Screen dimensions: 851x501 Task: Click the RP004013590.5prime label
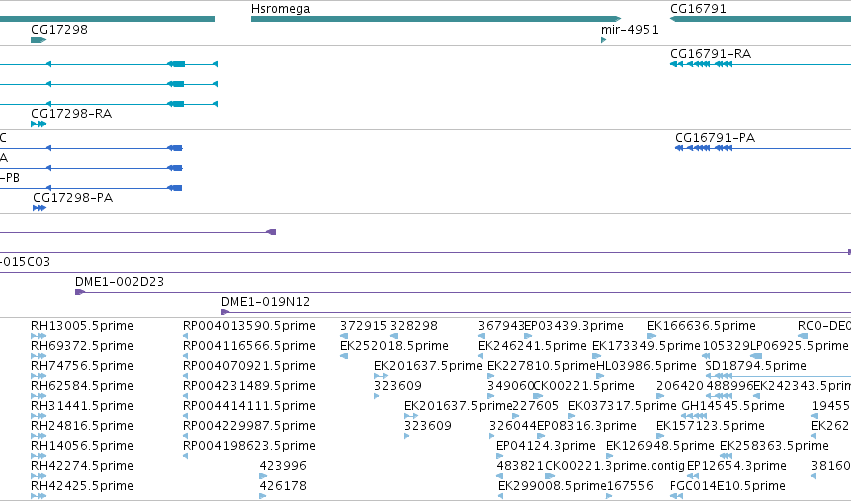tap(249, 326)
